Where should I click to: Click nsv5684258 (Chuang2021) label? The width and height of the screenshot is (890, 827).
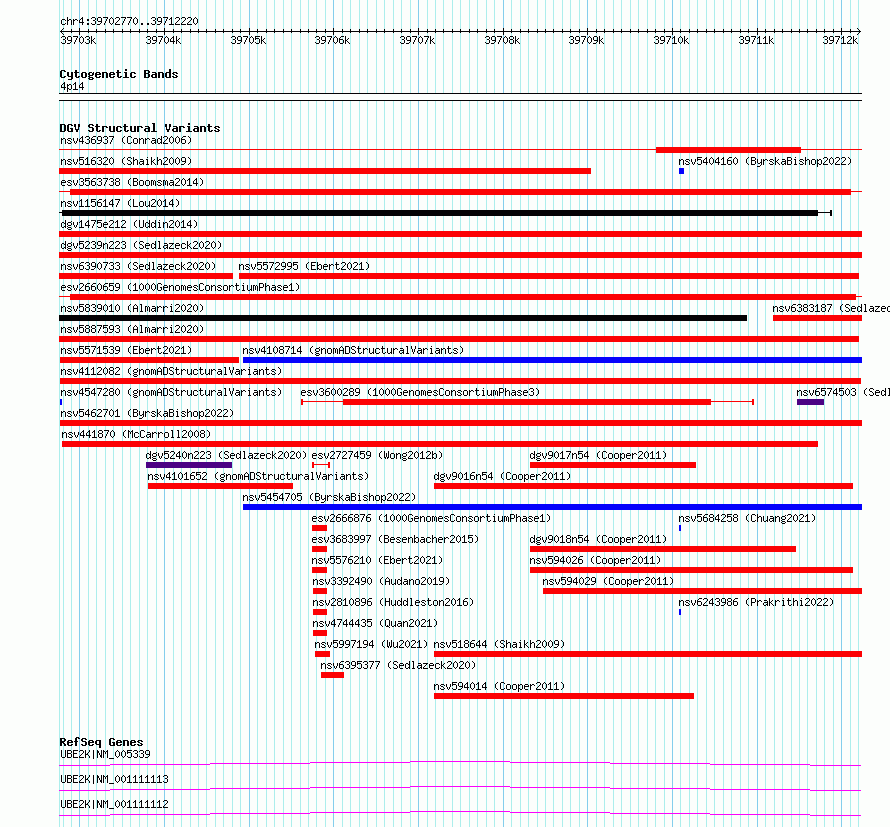pos(747,518)
